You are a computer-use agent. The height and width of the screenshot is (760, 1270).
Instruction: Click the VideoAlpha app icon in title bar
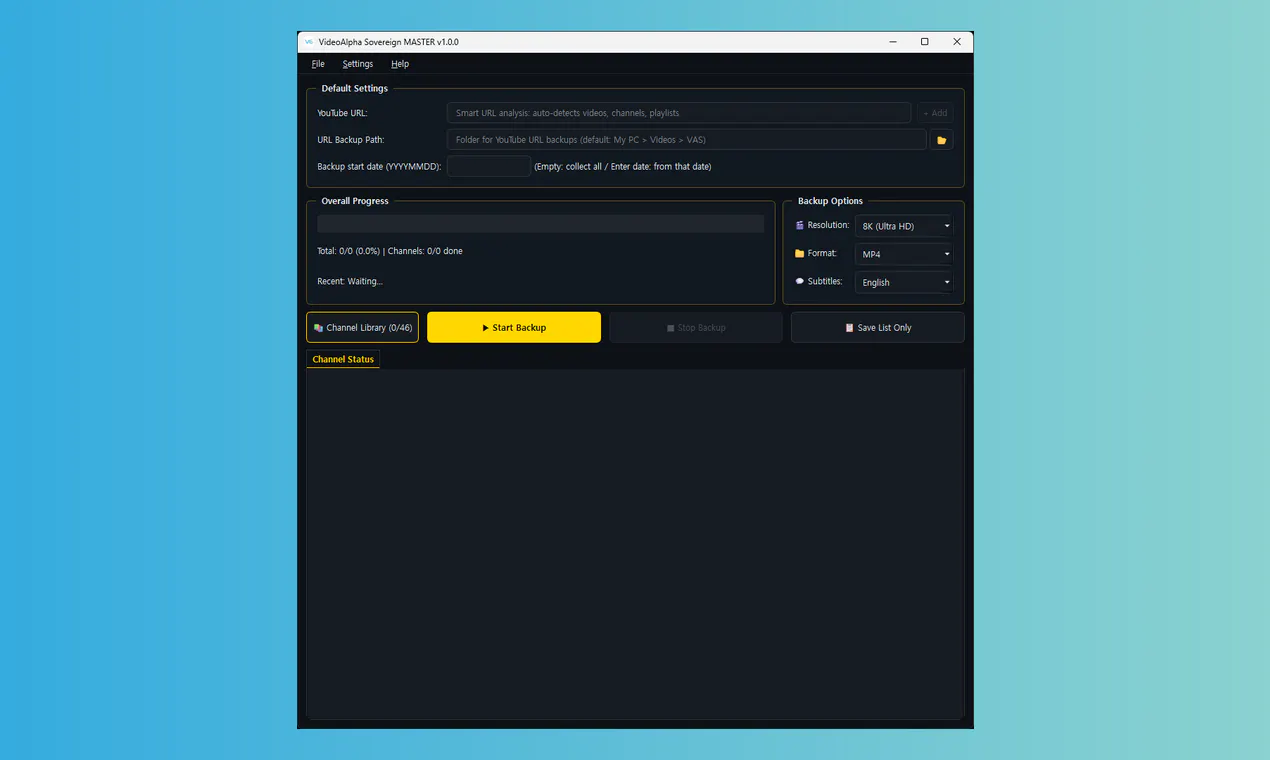[309, 42]
